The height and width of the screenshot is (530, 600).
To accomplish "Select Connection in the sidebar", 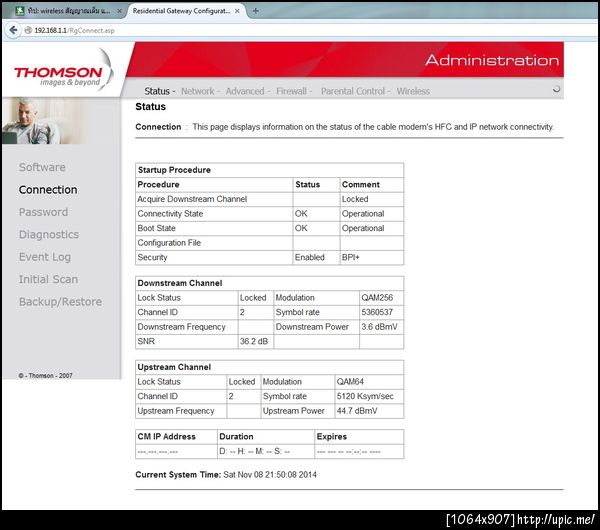I will click(x=48, y=190).
